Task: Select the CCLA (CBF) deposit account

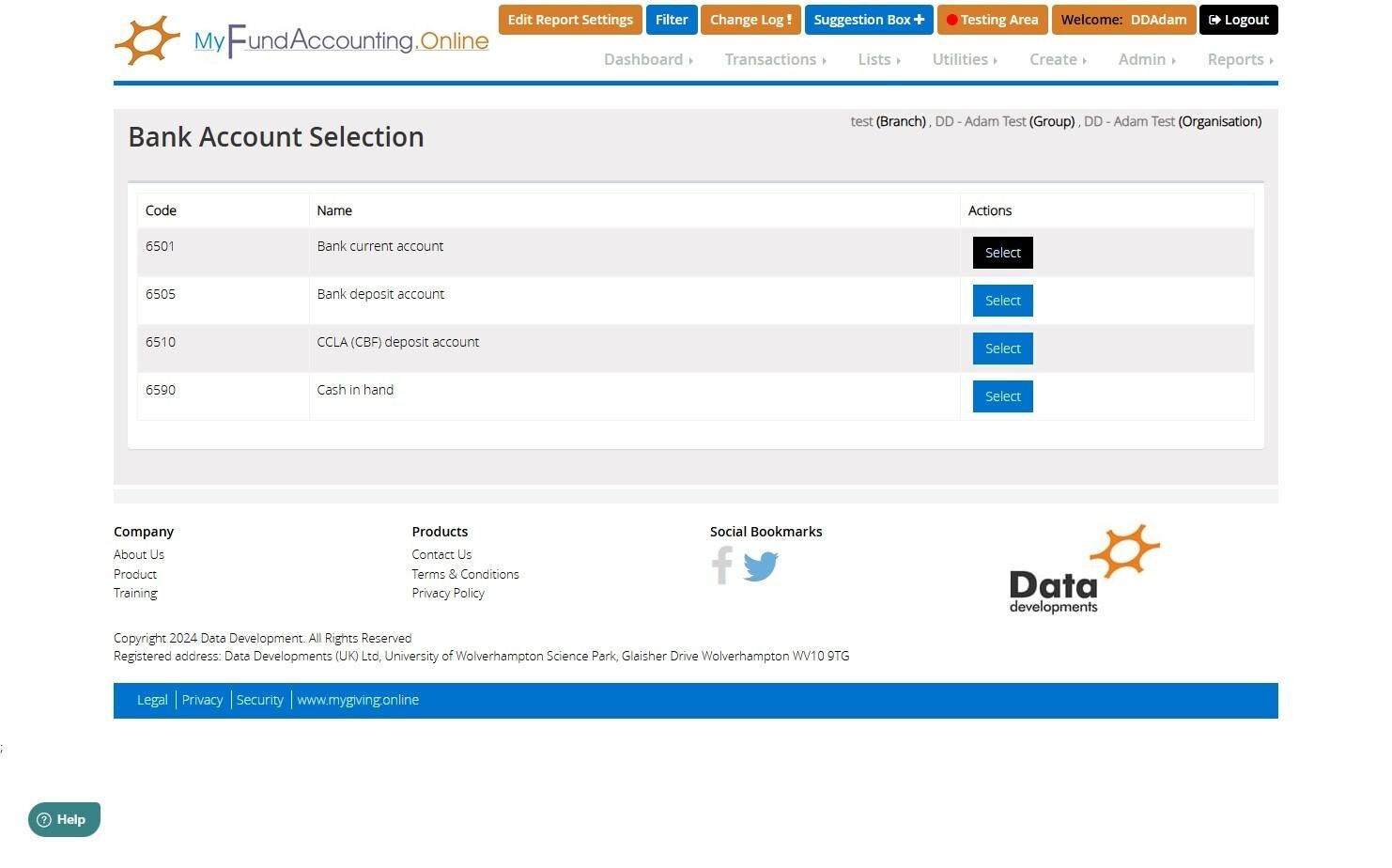Action: (1002, 349)
